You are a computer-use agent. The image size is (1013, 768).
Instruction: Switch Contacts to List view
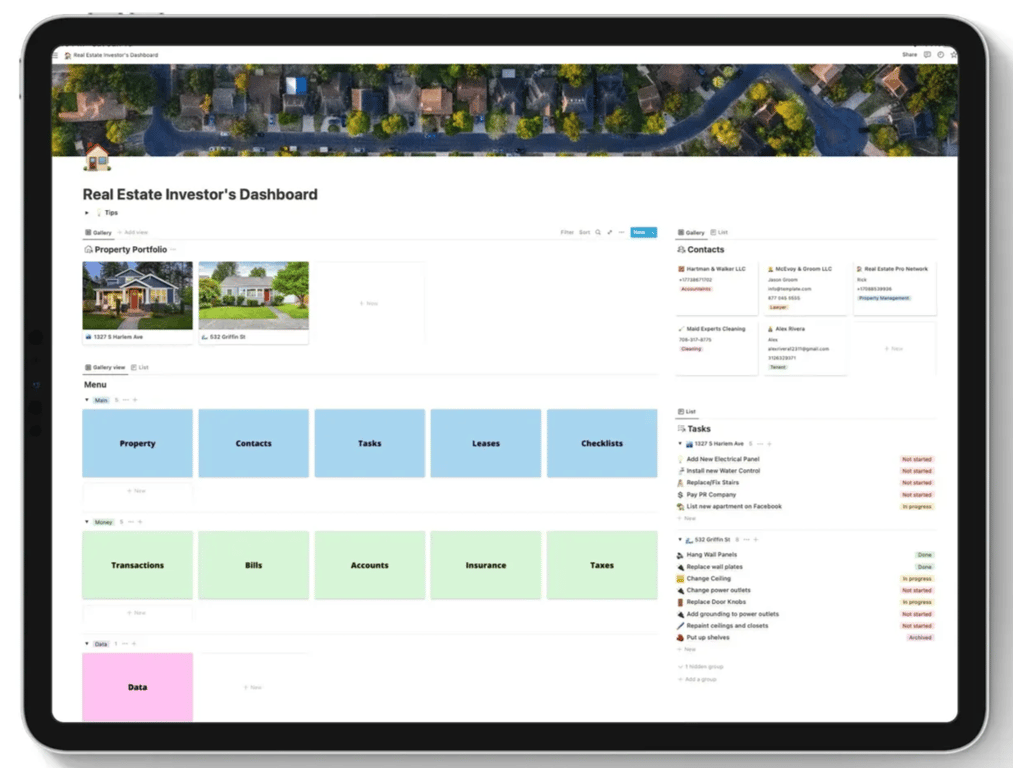(719, 233)
